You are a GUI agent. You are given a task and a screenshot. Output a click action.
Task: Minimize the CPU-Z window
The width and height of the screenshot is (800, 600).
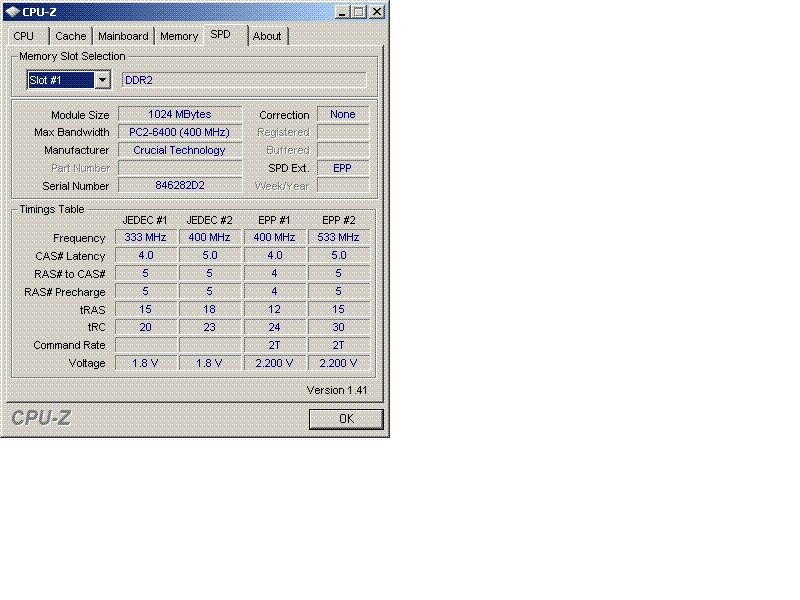pyautogui.click(x=342, y=12)
